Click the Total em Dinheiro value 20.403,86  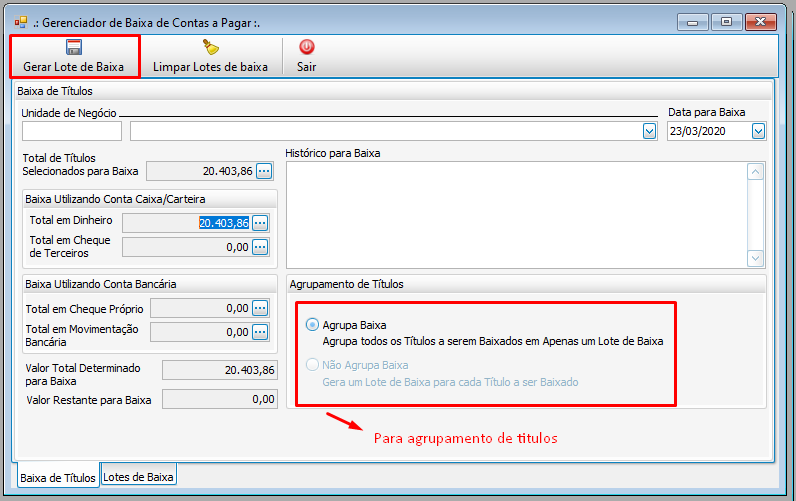point(224,223)
